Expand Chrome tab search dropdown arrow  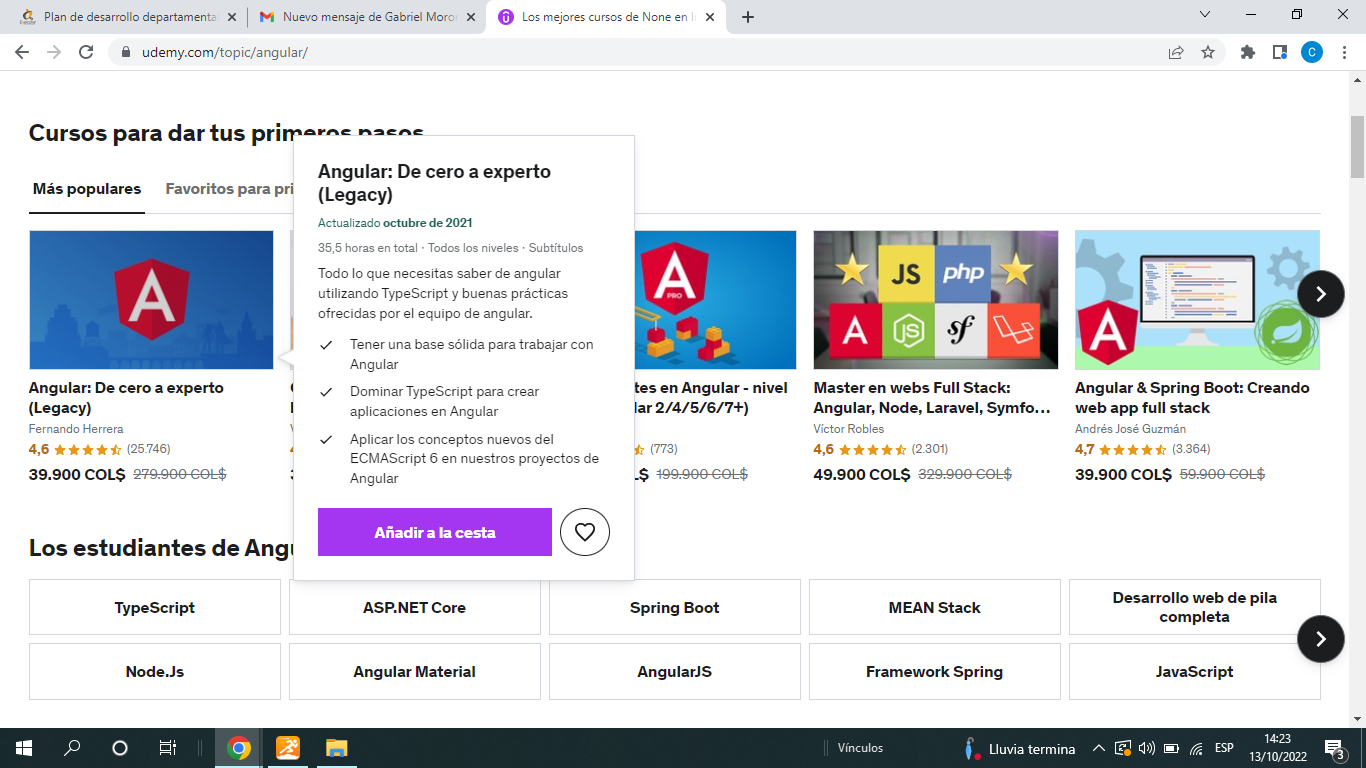(x=1205, y=15)
